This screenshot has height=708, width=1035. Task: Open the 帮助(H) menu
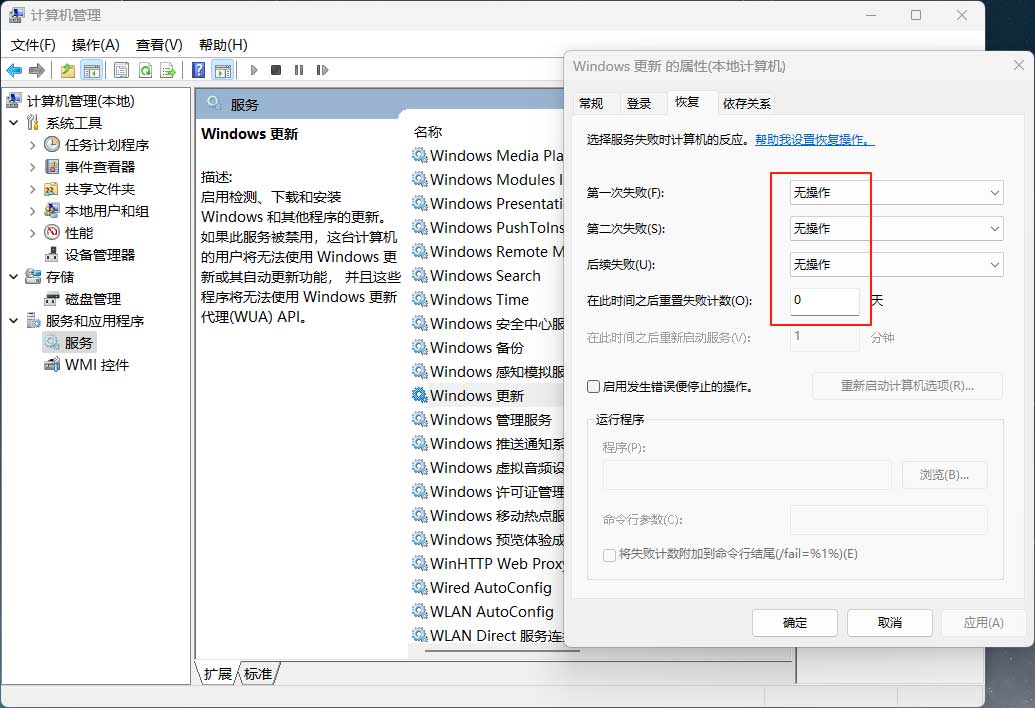[x=223, y=45]
